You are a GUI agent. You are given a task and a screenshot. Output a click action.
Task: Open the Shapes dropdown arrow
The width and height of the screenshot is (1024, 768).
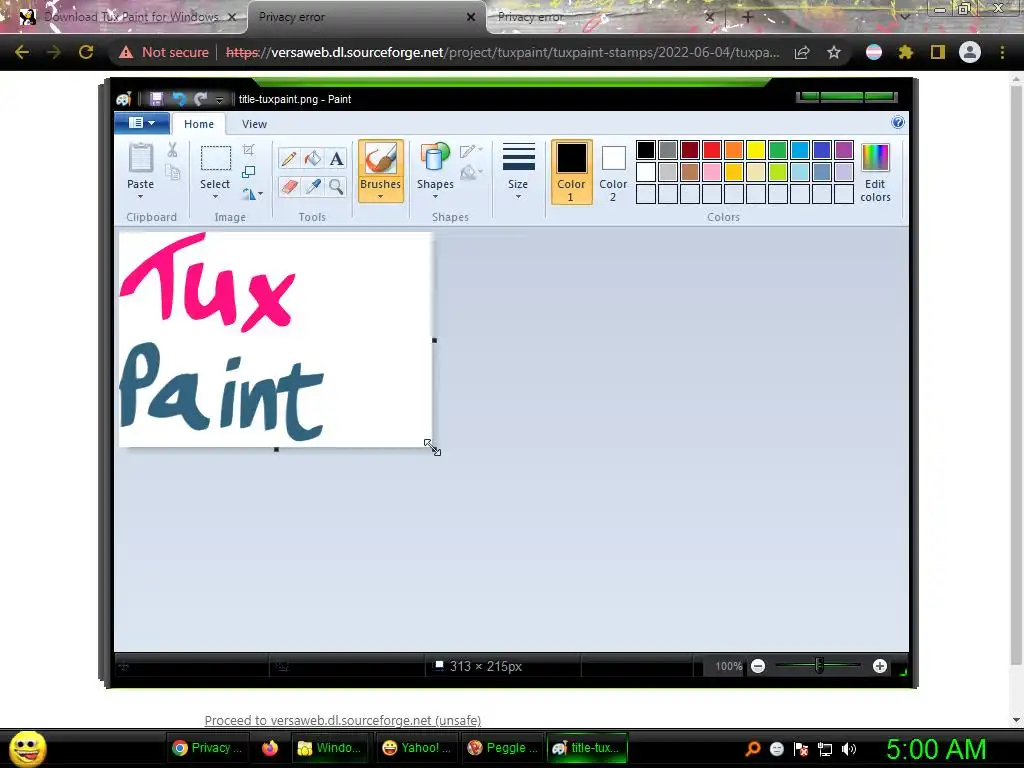(x=435, y=197)
